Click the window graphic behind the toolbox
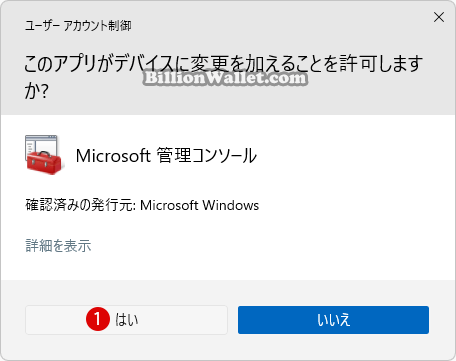This screenshot has height=361, width=456. (41, 144)
